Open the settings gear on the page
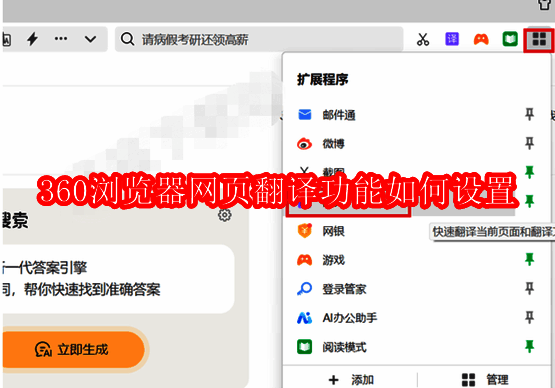Screen dimensions: 555x388 point(224,215)
